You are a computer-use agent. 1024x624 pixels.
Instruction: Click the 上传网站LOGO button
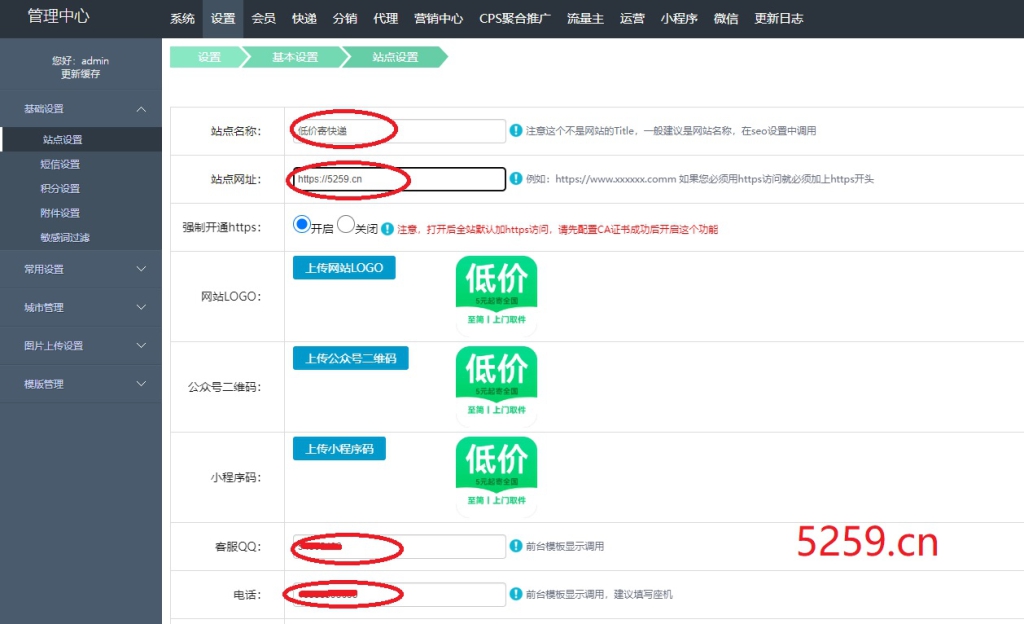coord(344,268)
